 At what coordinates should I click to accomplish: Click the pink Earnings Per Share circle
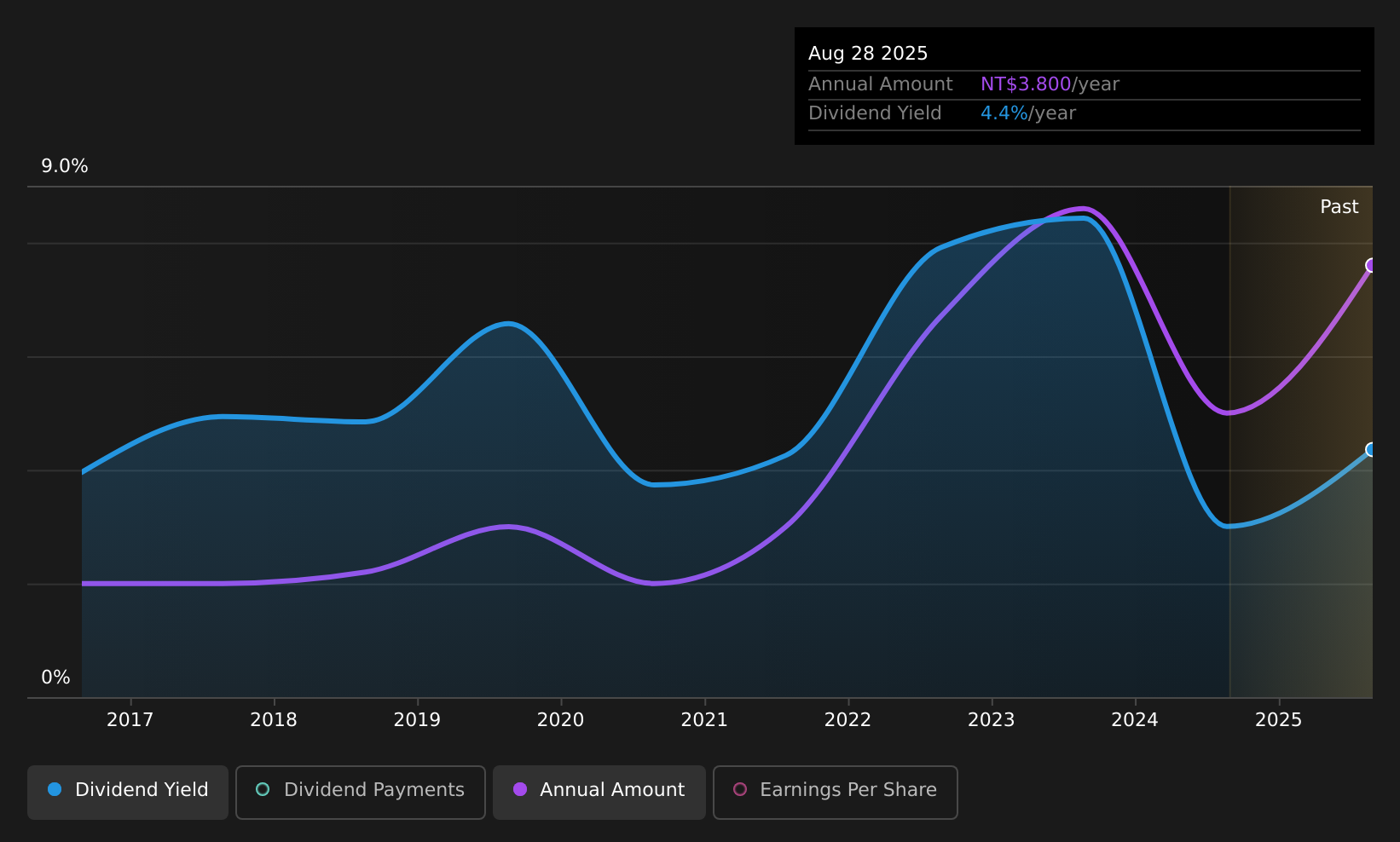[740, 789]
